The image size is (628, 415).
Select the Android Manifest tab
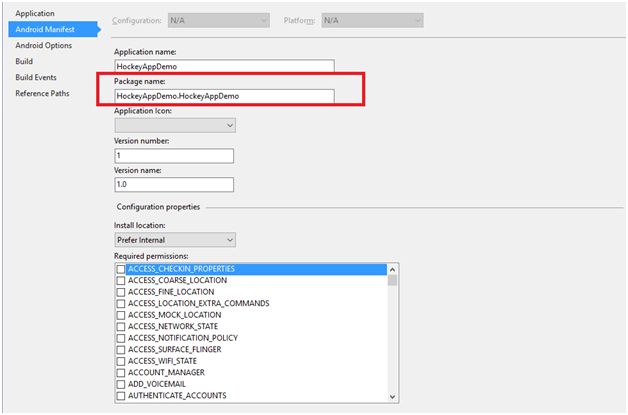pos(45,29)
